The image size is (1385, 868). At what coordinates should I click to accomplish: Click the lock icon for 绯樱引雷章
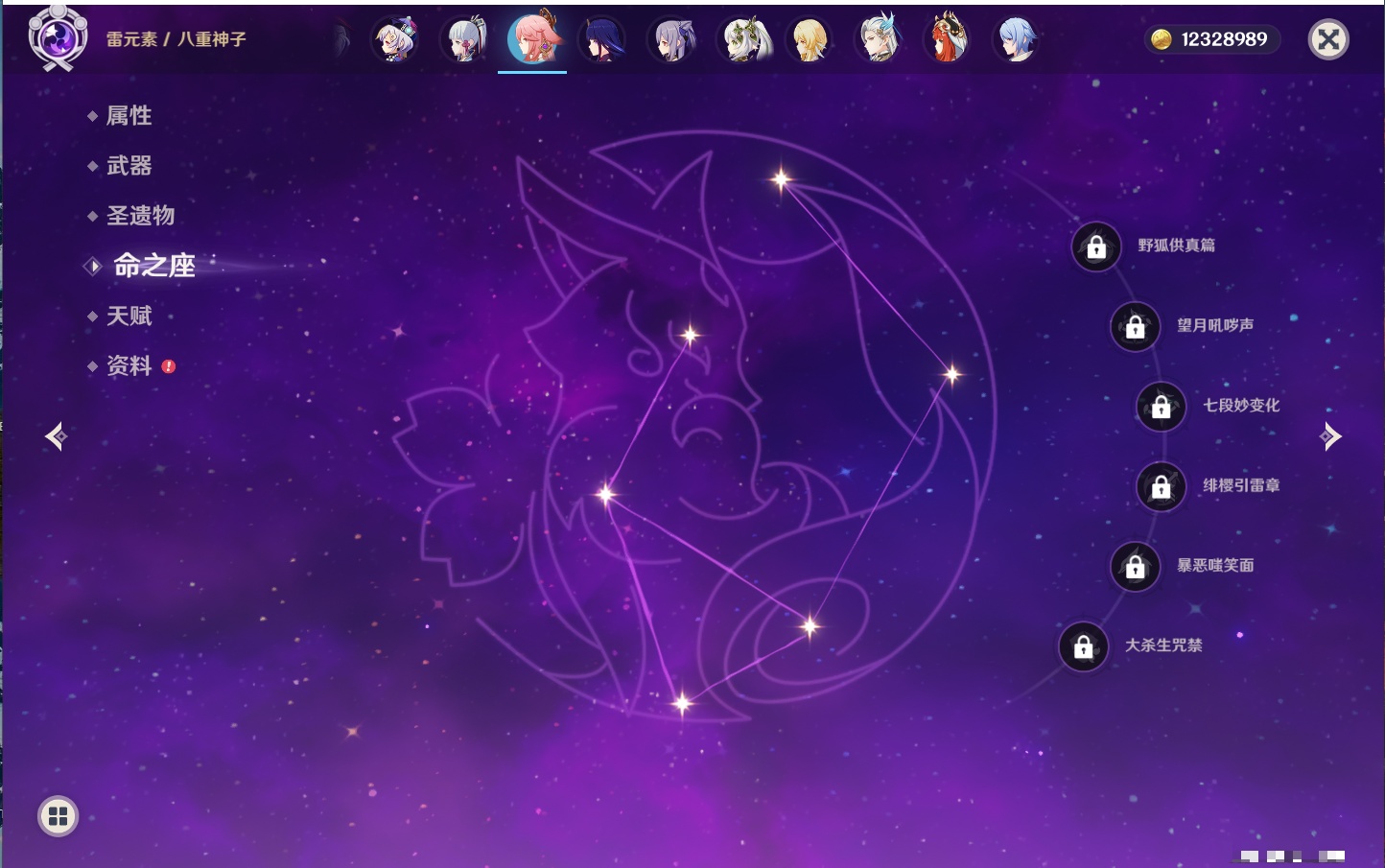point(1162,487)
